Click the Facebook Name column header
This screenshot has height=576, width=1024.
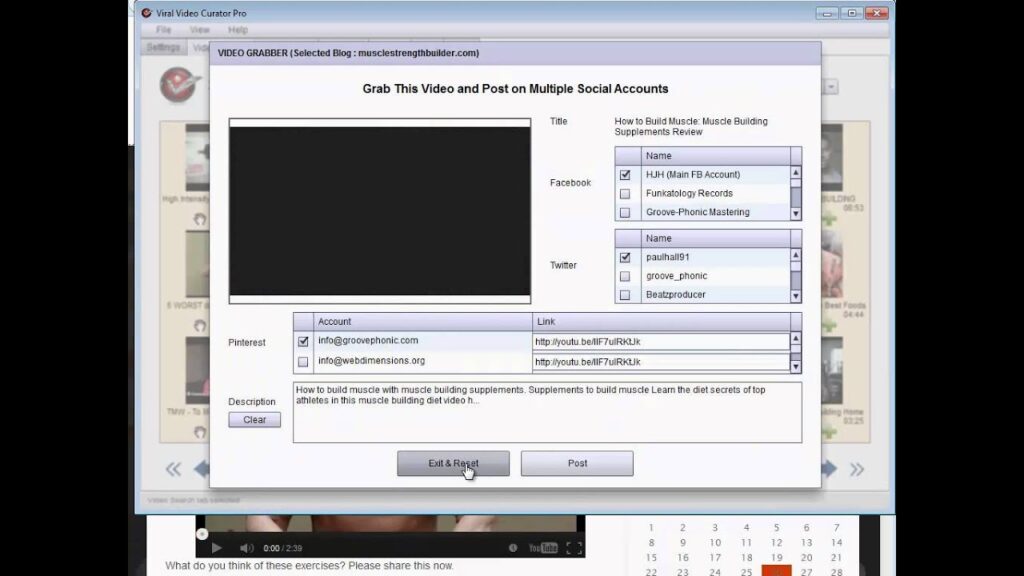pos(716,155)
